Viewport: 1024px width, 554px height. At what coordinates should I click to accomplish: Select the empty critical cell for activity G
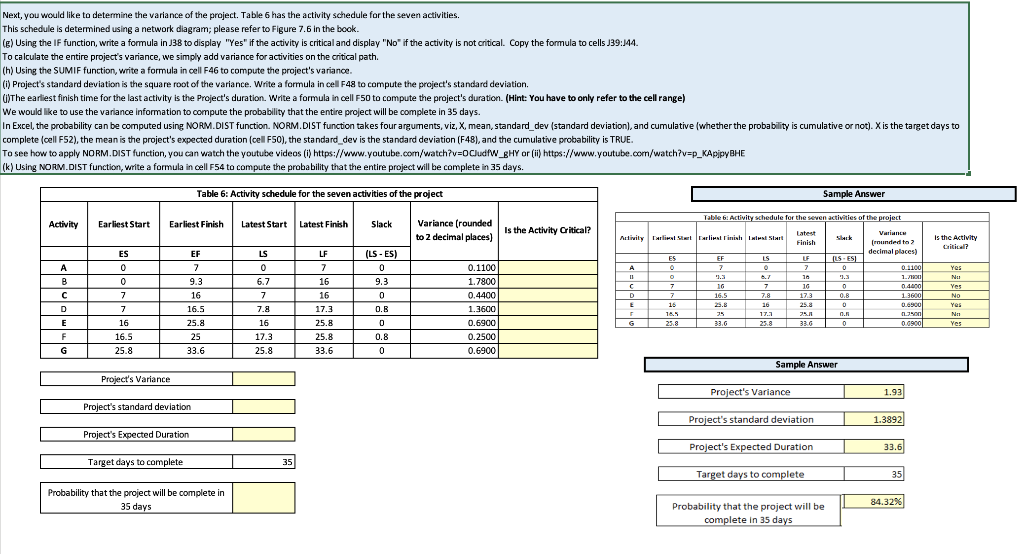click(548, 351)
